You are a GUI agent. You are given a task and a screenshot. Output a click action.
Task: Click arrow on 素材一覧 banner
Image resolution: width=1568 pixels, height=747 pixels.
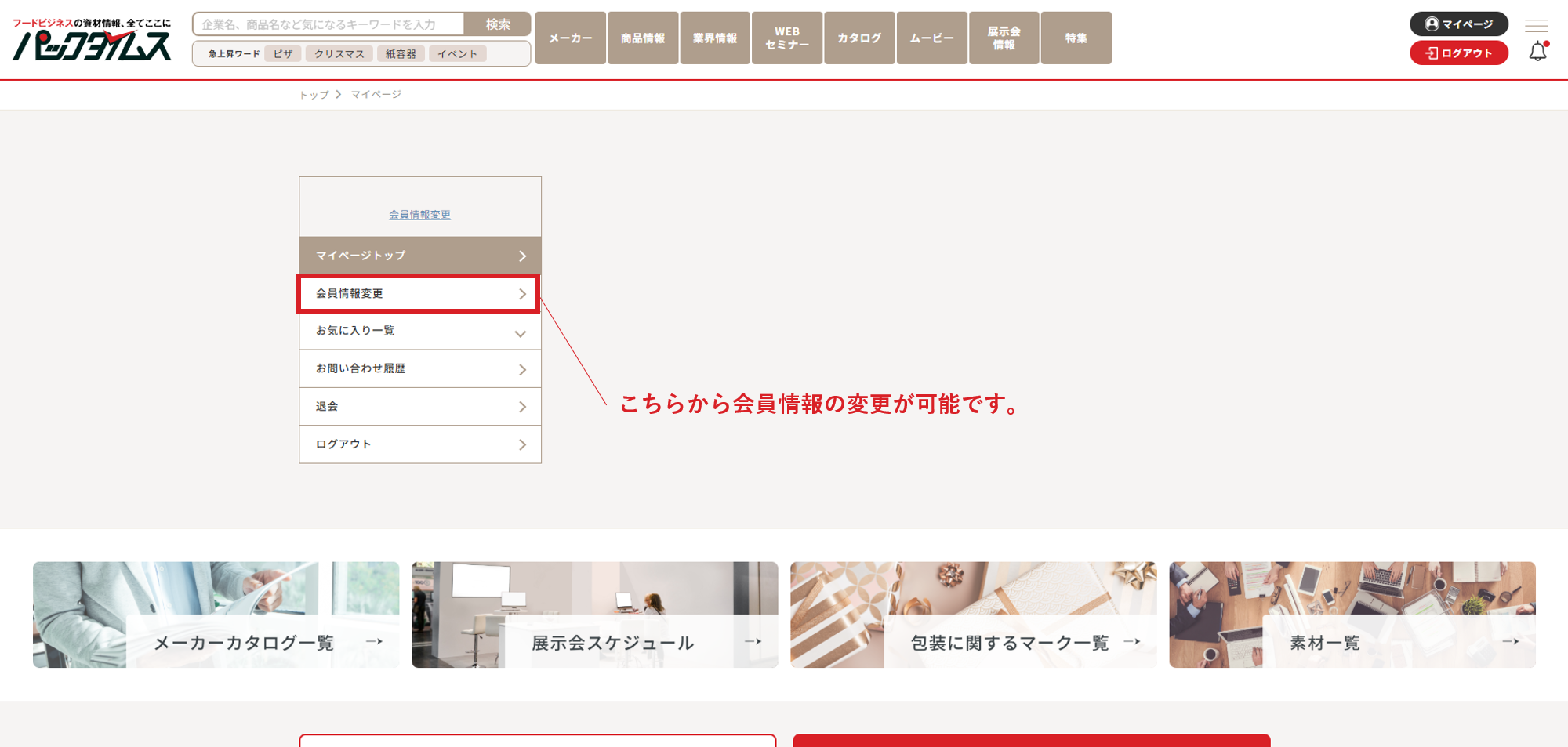pos(1510,642)
